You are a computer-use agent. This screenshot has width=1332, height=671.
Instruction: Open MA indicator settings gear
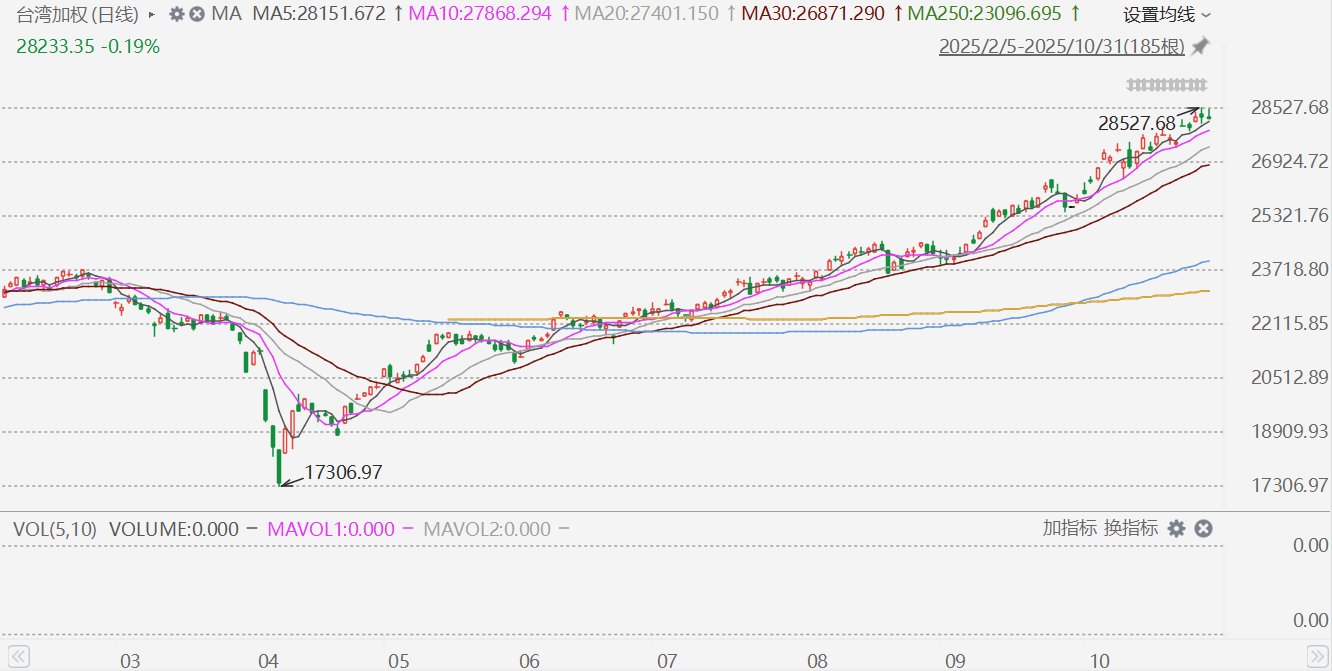pyautogui.click(x=177, y=15)
